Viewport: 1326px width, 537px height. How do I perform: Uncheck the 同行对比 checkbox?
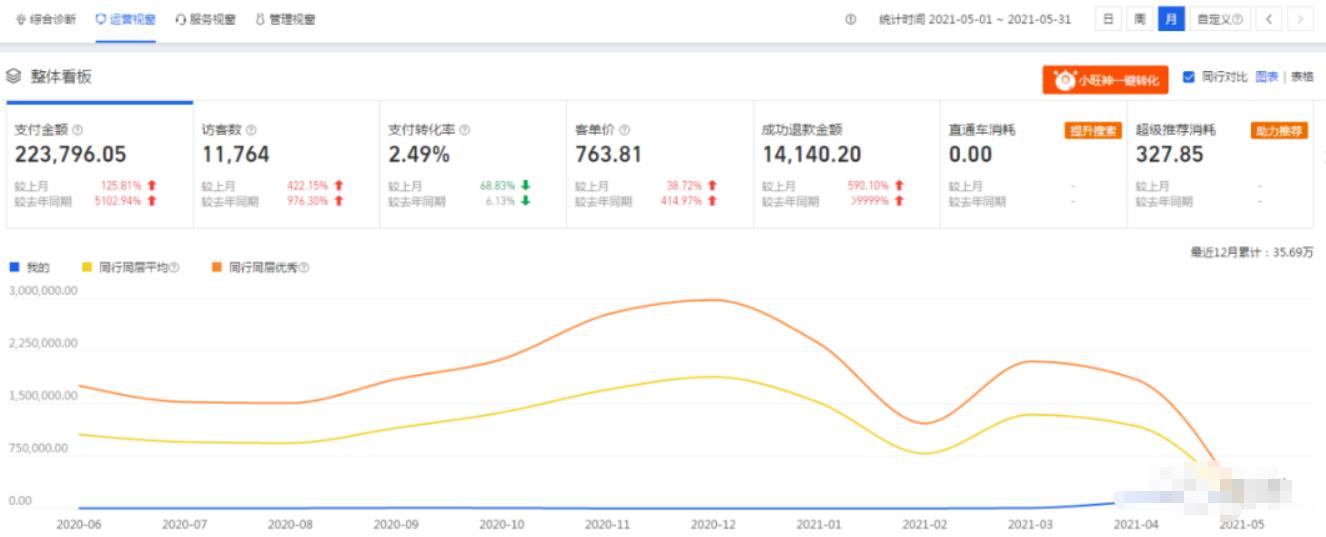1188,77
